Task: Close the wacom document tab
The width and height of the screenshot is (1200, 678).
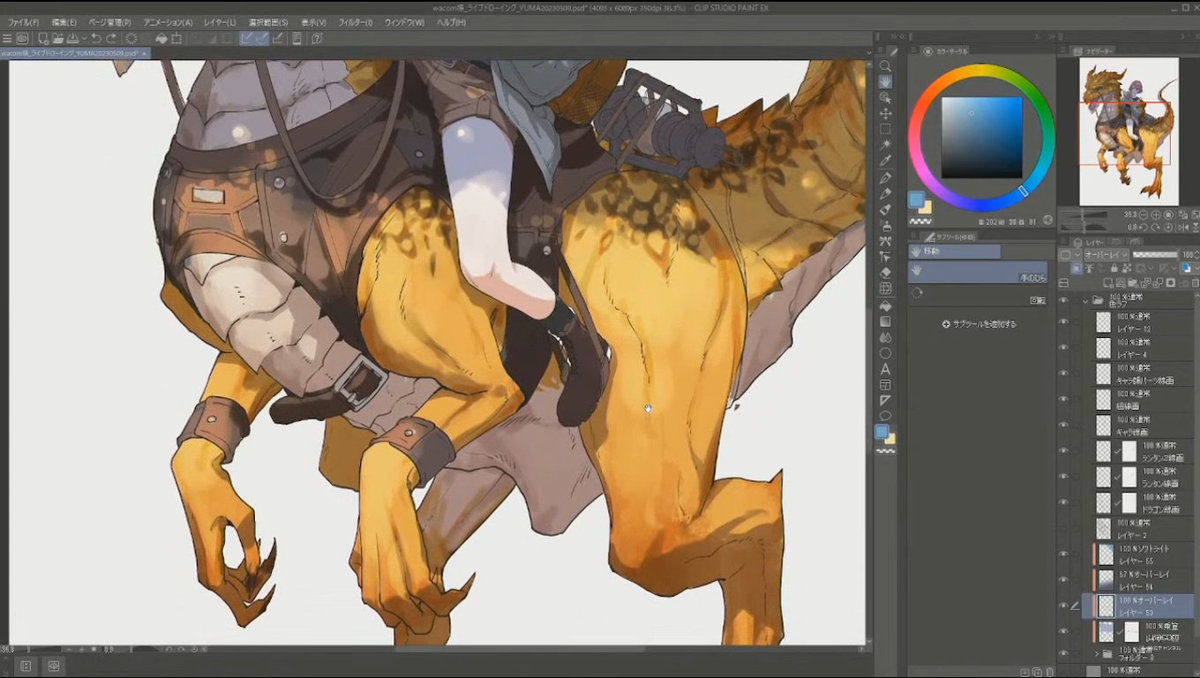Action: tap(144, 53)
